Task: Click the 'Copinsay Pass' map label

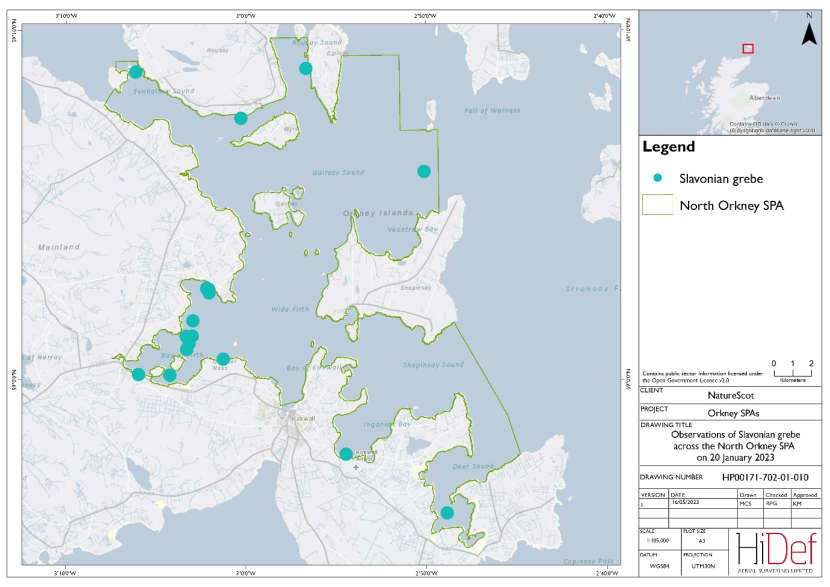Action: (589, 561)
